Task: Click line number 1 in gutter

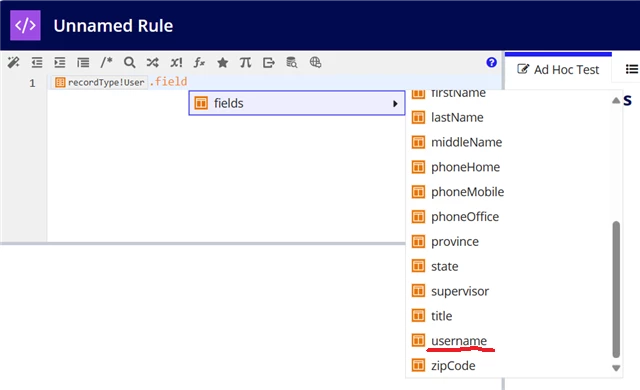Action: coord(32,83)
